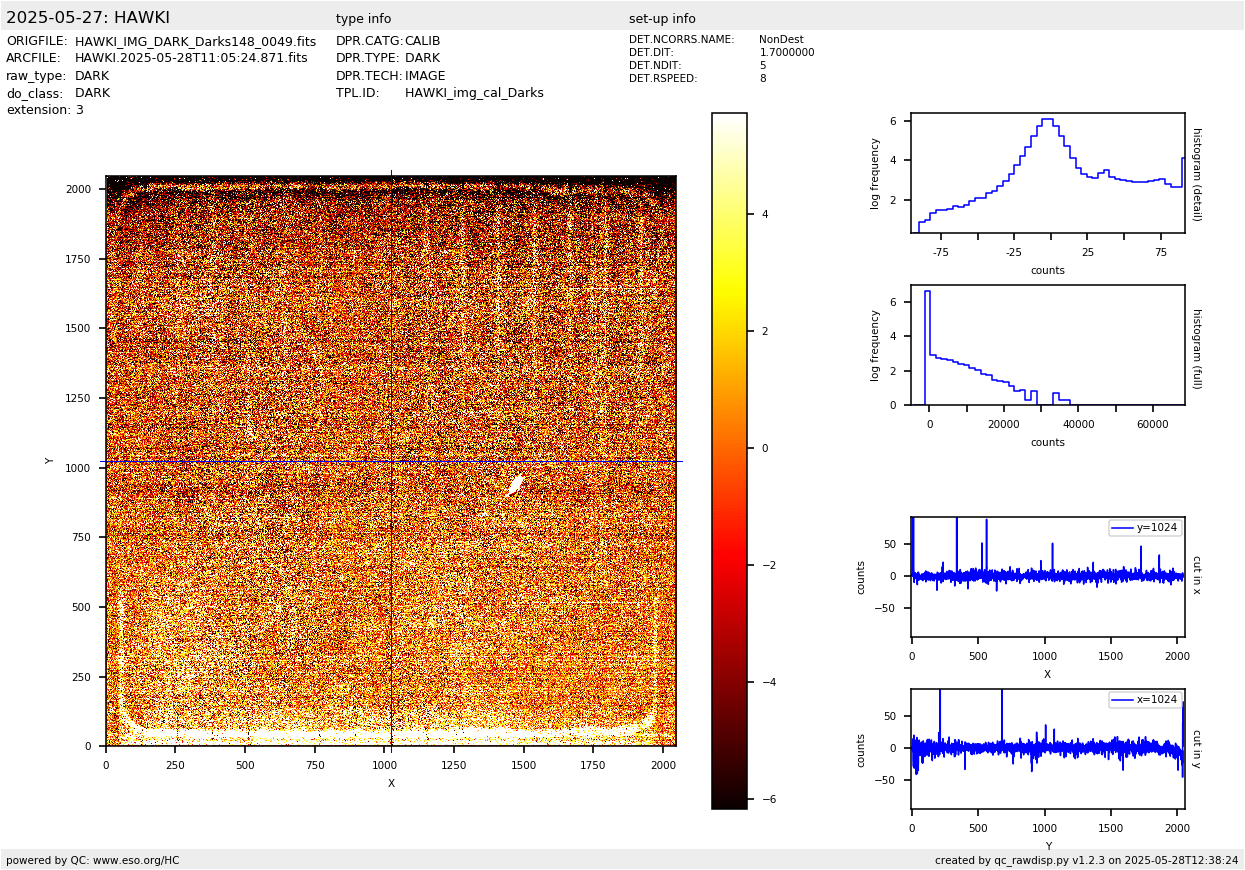Image resolution: width=1245 pixels, height=870 pixels.
Task: Click the heat-map colorbar beside the image
Action: [729, 460]
